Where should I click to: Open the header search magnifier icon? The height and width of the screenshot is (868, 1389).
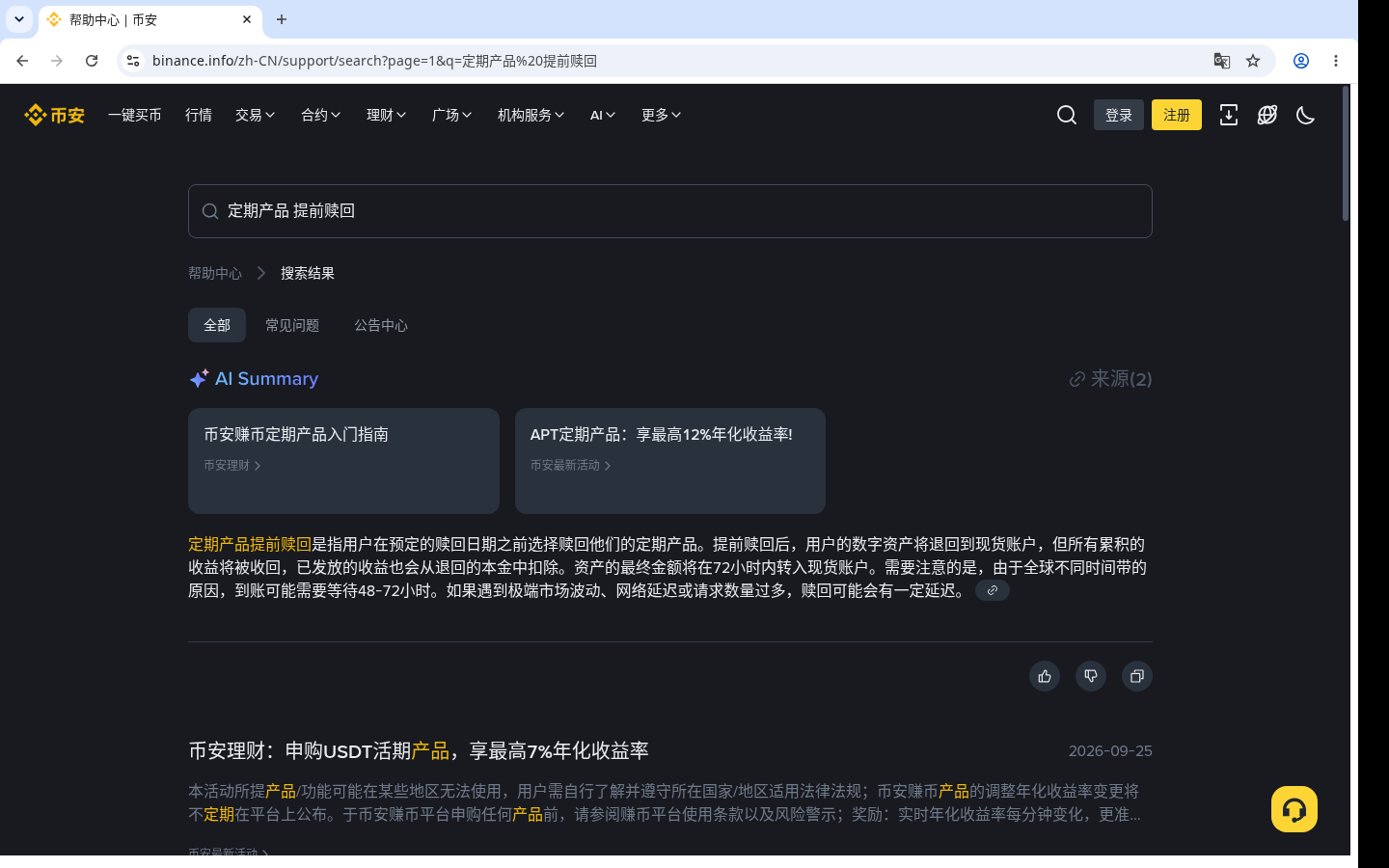1067,115
